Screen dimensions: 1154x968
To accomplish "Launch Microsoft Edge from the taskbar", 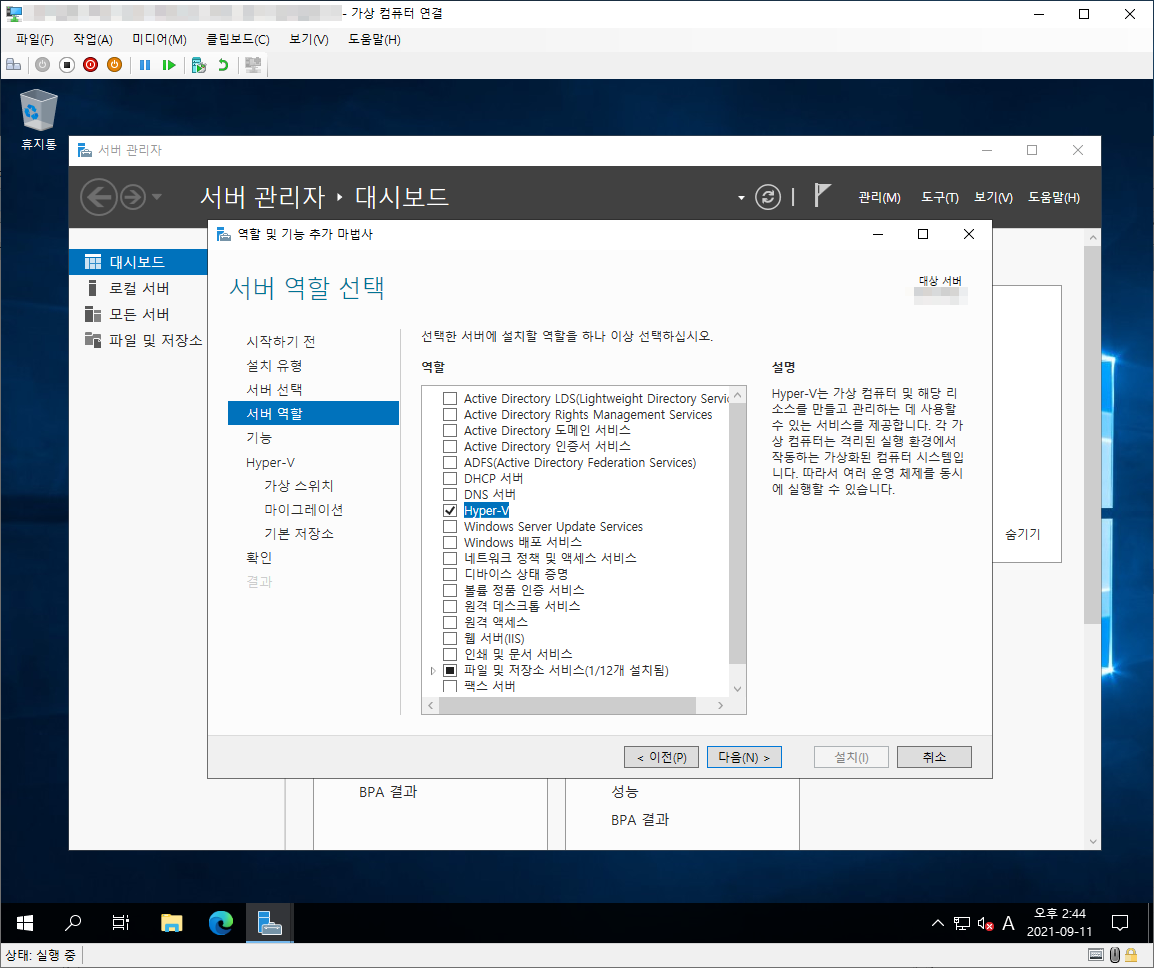I will point(221,922).
